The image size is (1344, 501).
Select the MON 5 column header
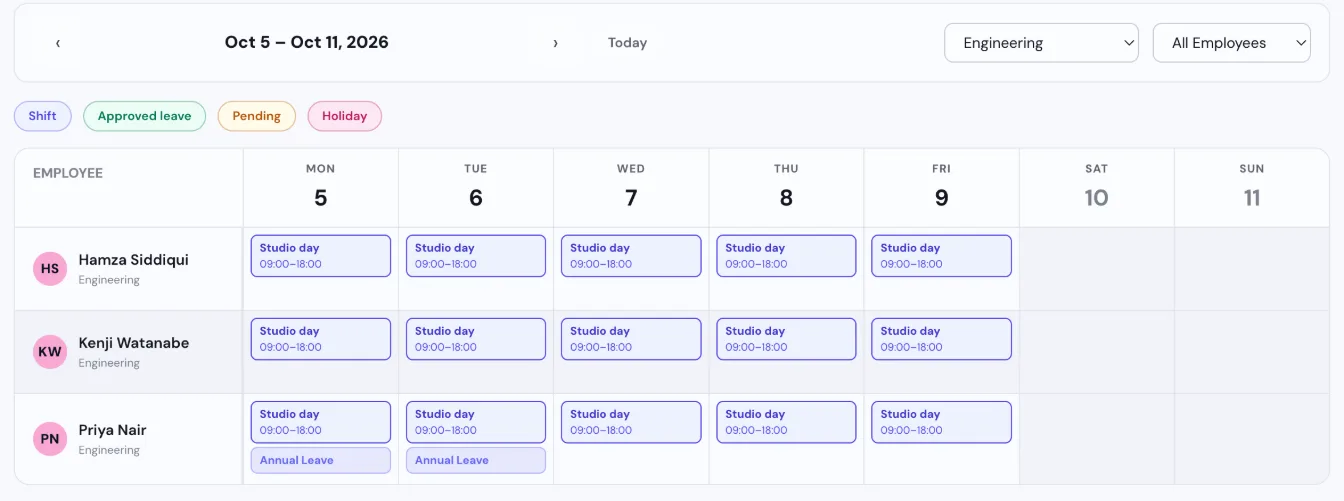tap(320, 187)
